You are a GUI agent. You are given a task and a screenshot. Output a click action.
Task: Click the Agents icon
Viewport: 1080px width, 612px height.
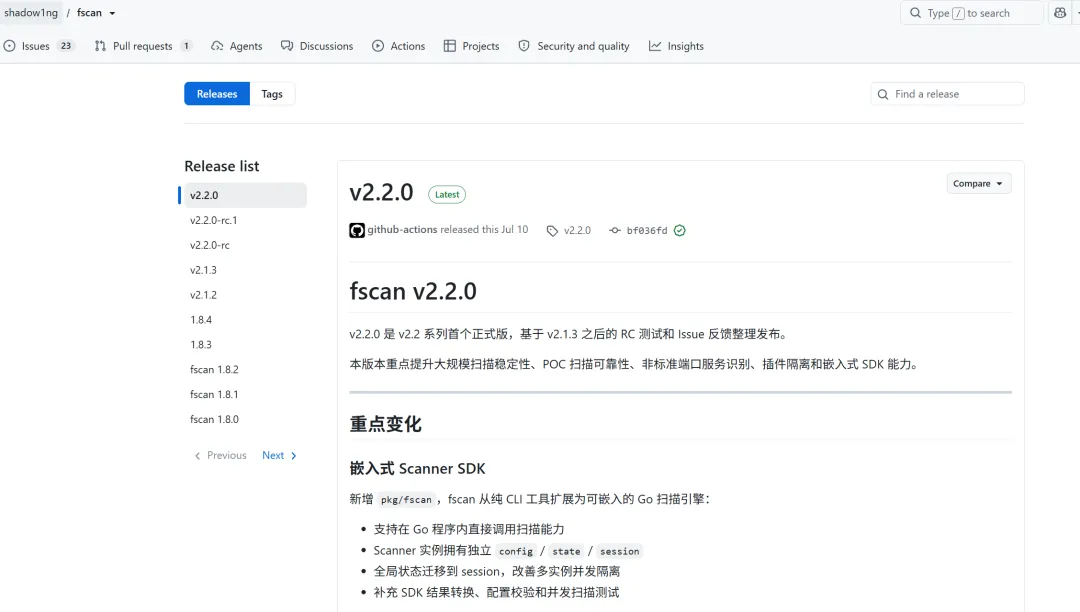[x=217, y=46]
